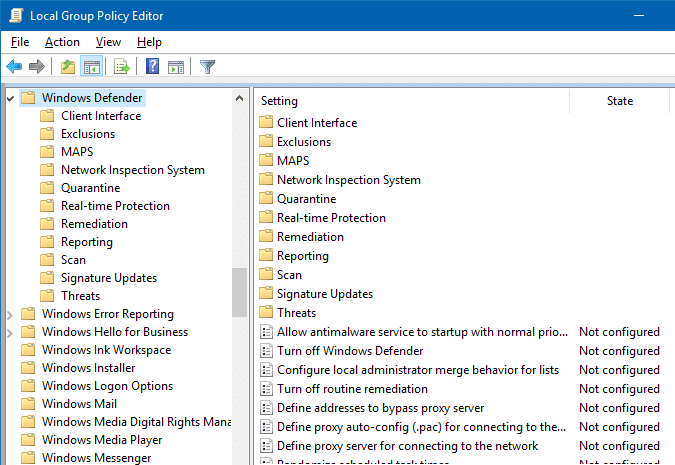Minimize the Local Group Policy Editor window
Viewport: 675px width, 465px height.
click(x=639, y=16)
